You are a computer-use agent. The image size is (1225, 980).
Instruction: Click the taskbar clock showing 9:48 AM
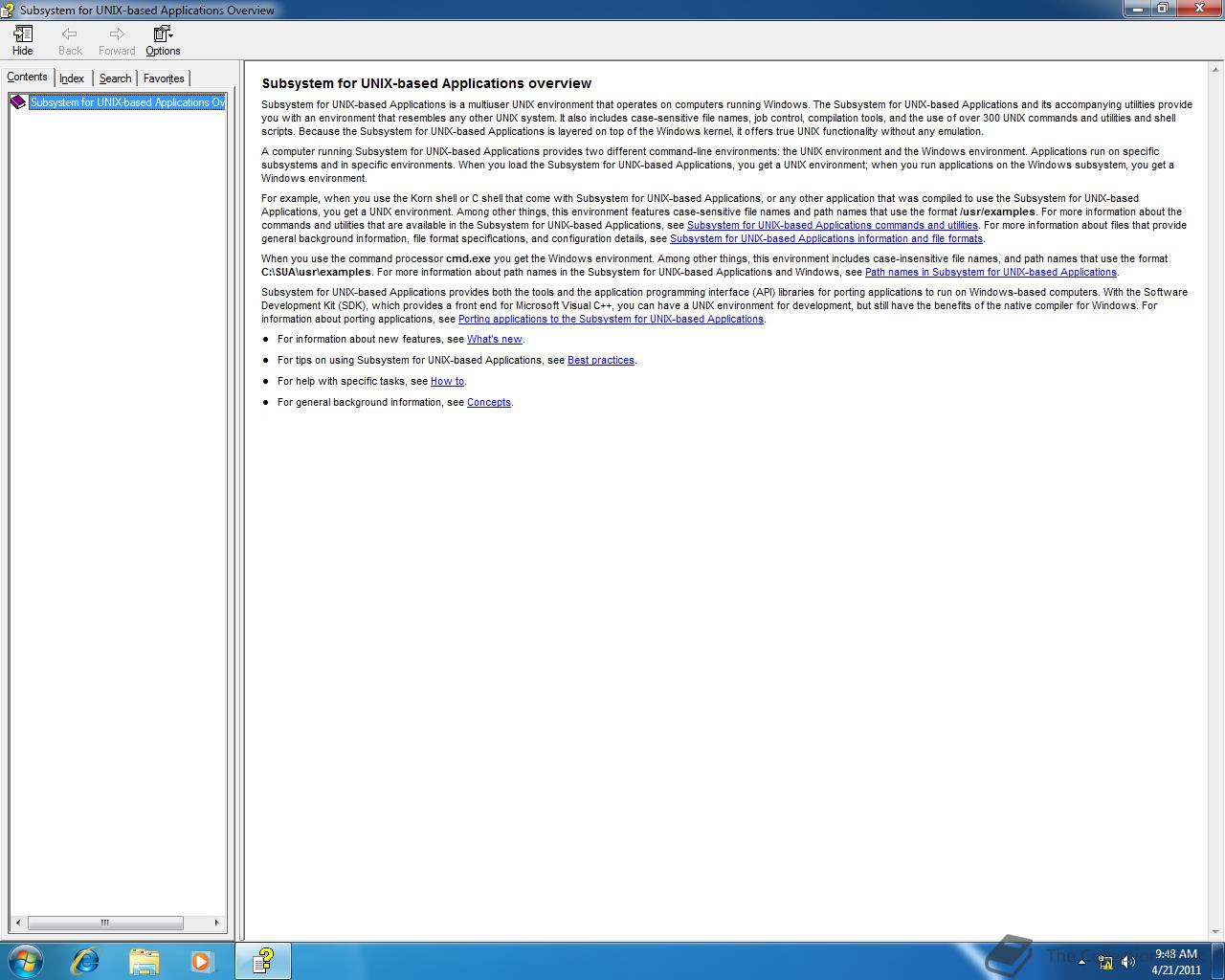click(1176, 962)
